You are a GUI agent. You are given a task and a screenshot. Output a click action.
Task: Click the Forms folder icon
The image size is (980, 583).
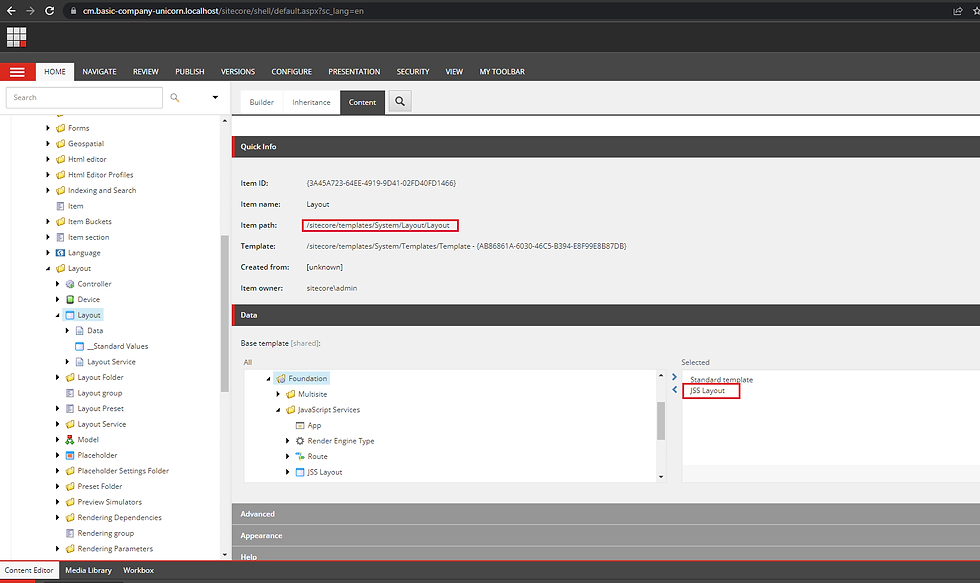click(x=61, y=128)
